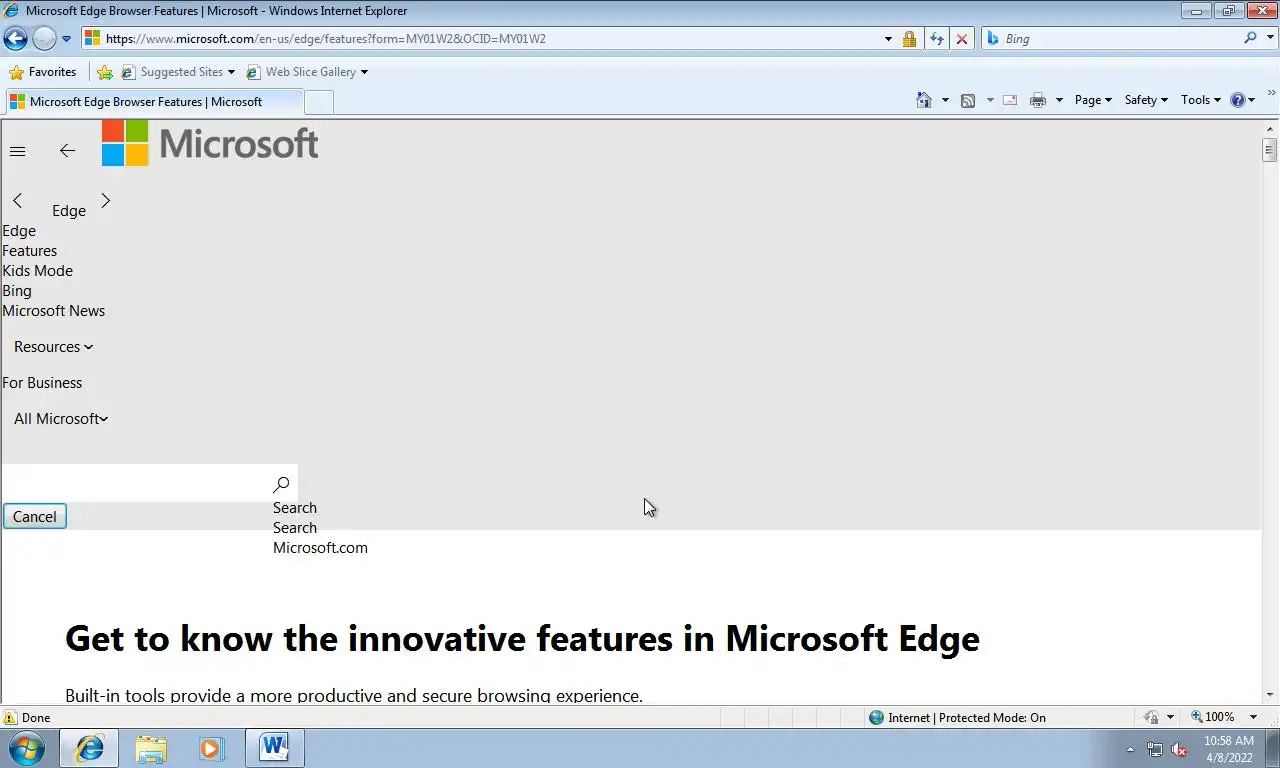Click Internet Protected Mode status text

pyautogui.click(x=966, y=717)
